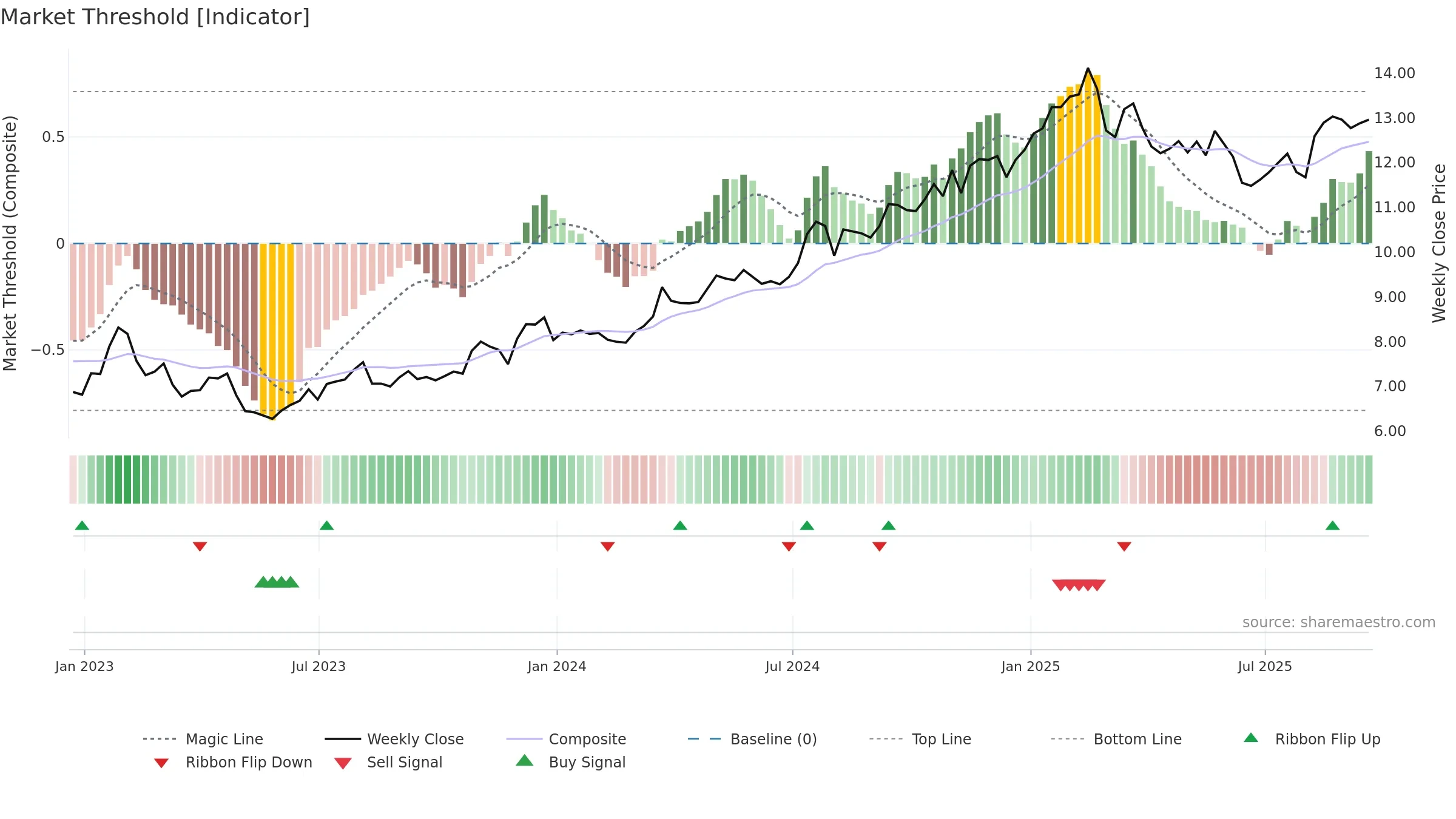Toggle the Composite legend entry
The height and width of the screenshot is (819, 1456).
click(x=566, y=739)
